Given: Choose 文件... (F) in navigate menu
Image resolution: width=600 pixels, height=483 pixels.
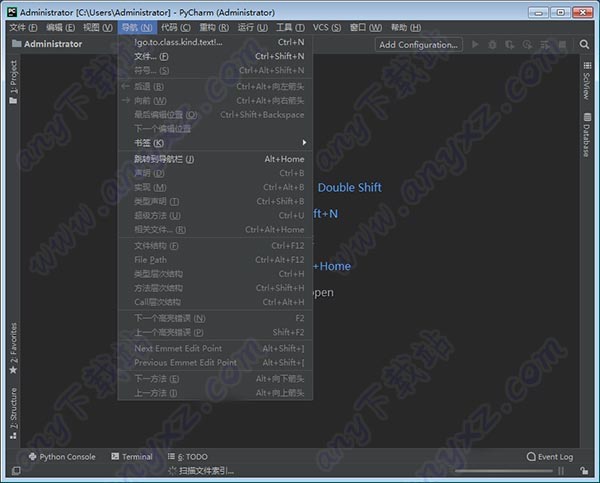Looking at the screenshot, I should point(215,56).
